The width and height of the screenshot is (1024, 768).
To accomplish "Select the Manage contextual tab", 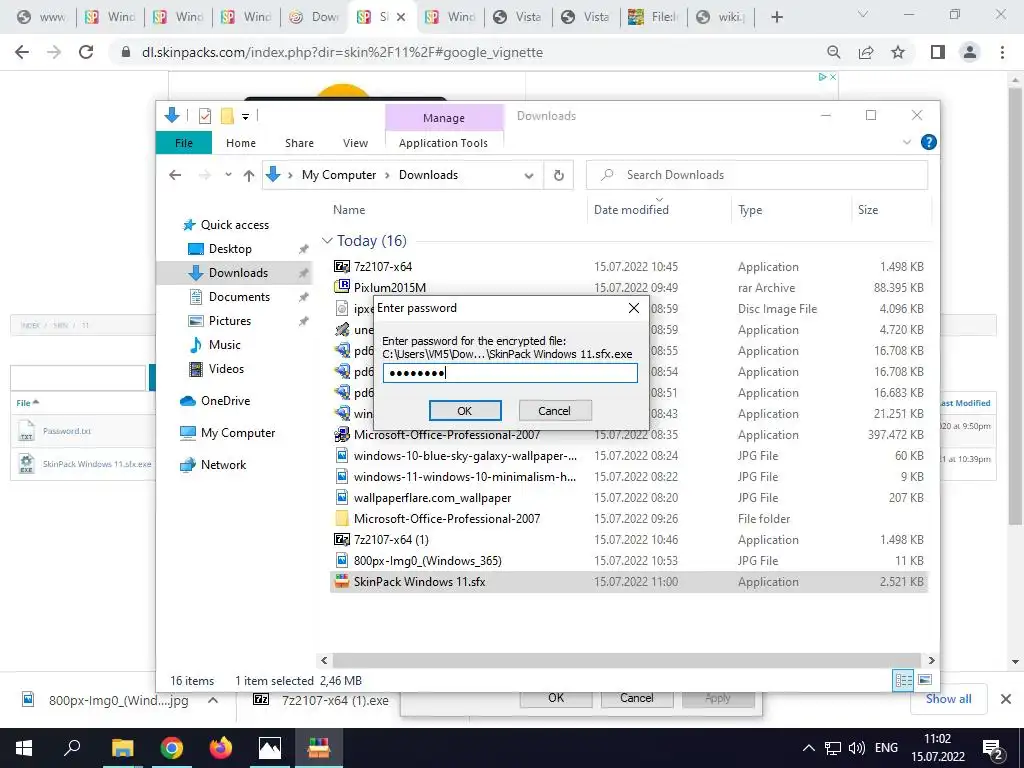I will pyautogui.click(x=444, y=118).
